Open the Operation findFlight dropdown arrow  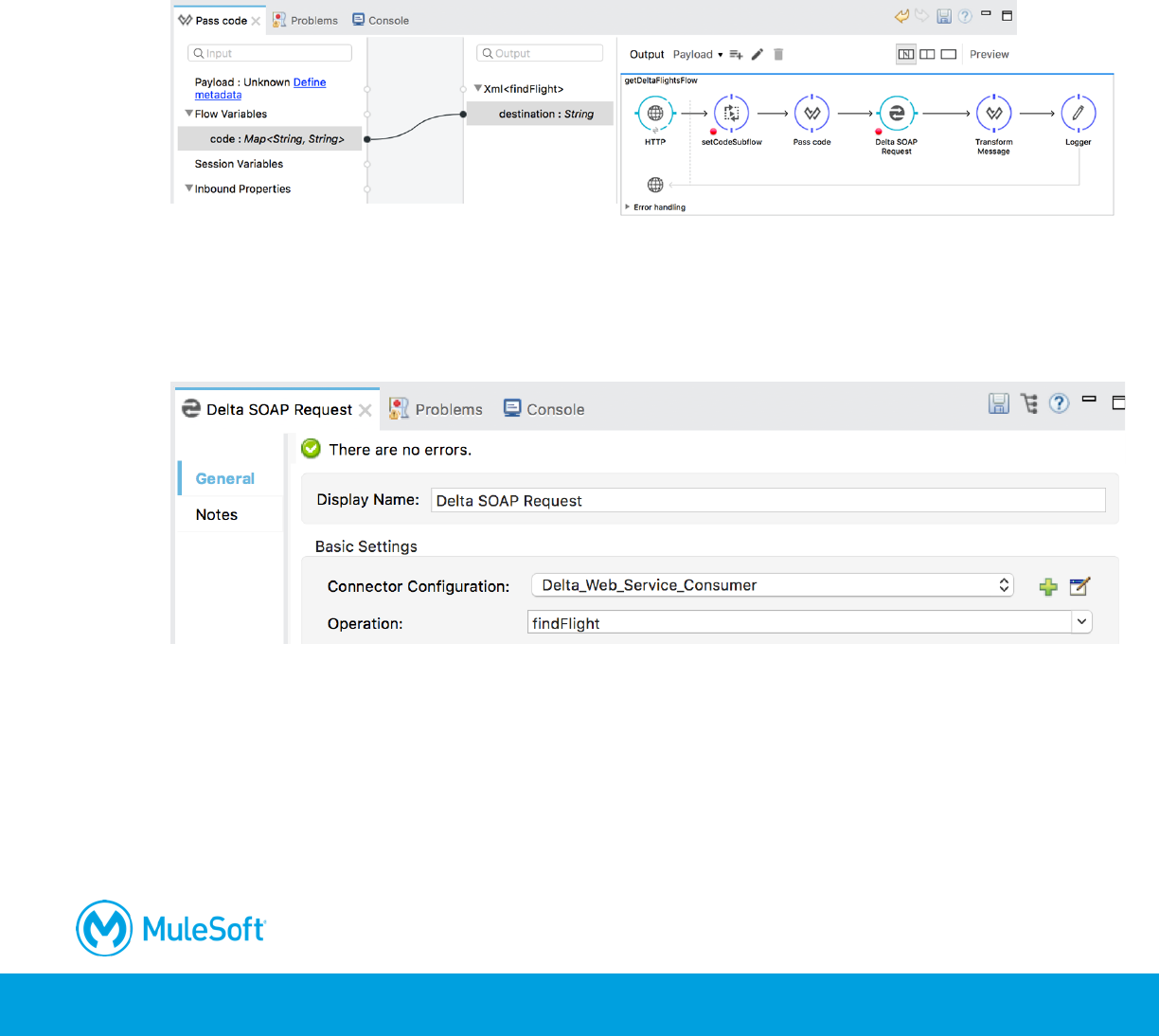1081,622
